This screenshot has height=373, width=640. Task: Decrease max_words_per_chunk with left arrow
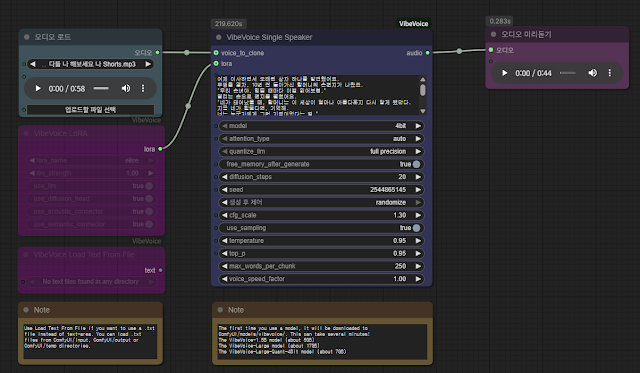pyautogui.click(x=224, y=266)
